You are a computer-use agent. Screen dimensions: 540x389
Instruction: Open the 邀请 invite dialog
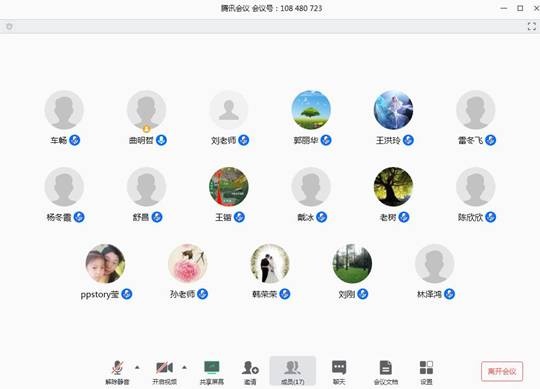tap(250, 372)
